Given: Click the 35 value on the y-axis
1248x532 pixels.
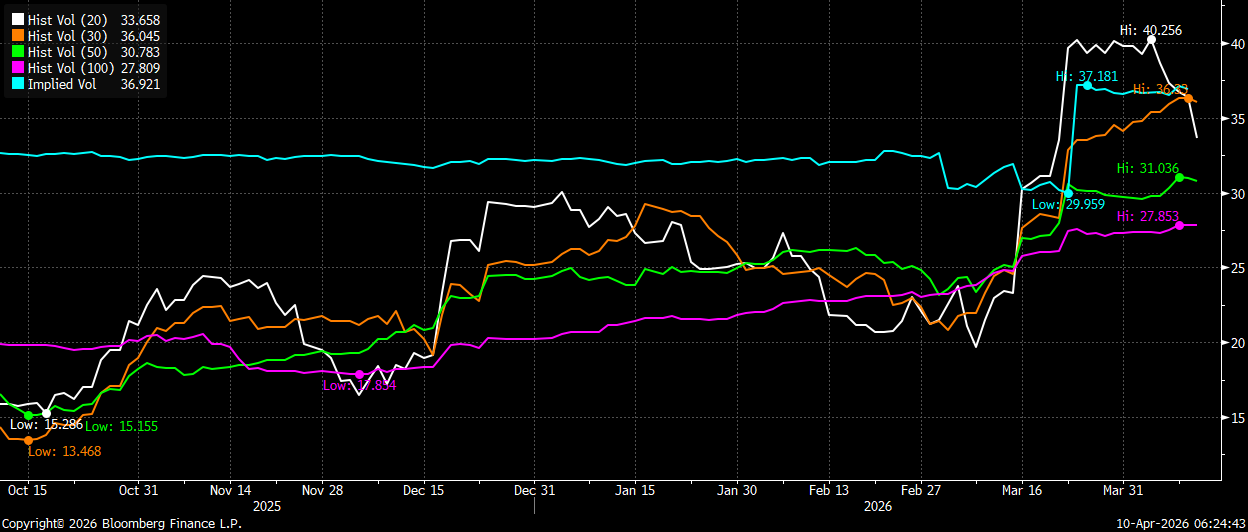Looking at the screenshot, I should pyautogui.click(x=1237, y=119).
